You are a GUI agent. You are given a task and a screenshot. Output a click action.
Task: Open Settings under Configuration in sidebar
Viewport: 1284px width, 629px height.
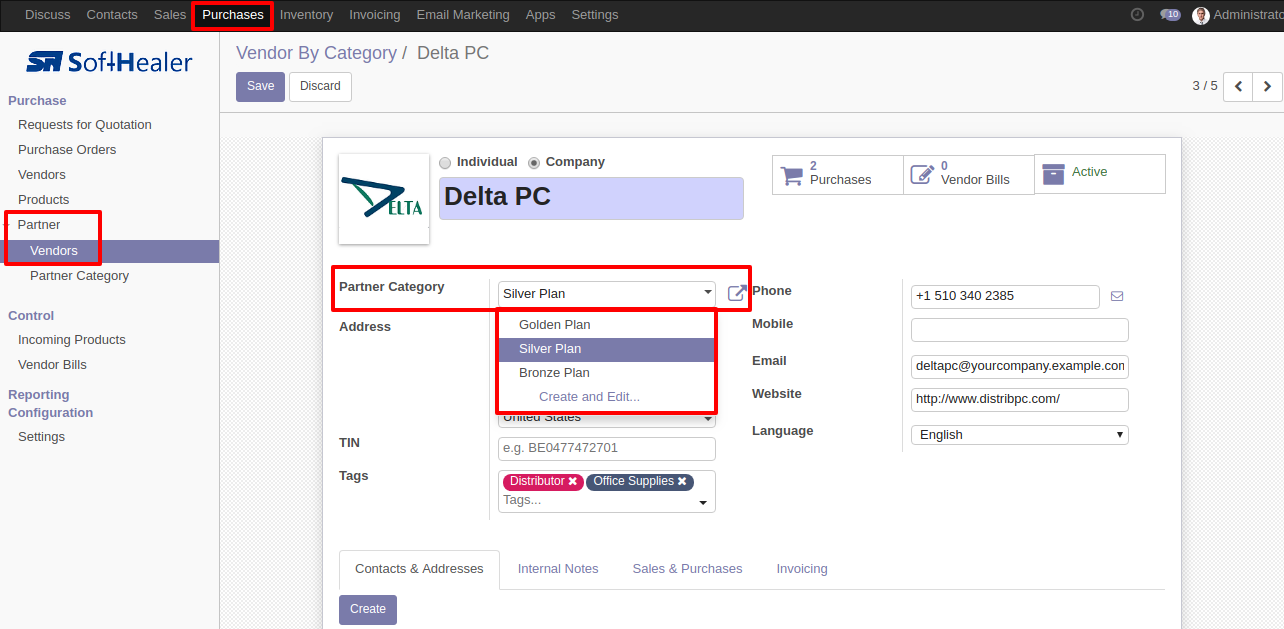click(41, 437)
